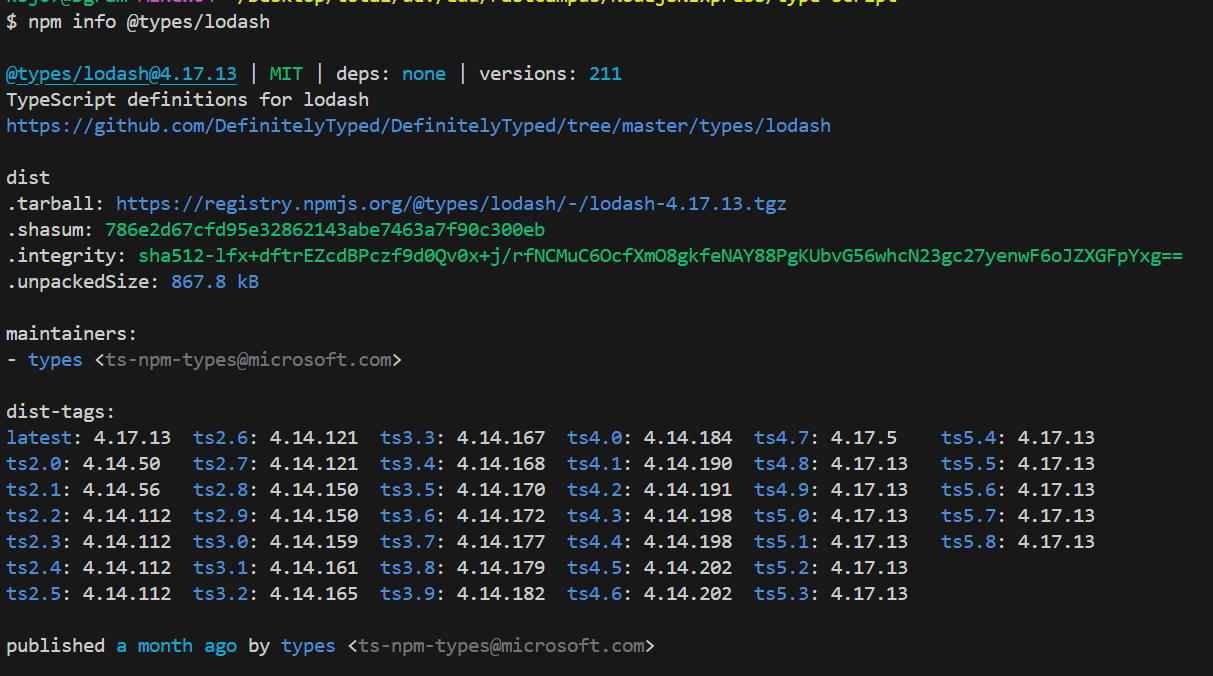Select the 'versions: 211' count
The width and height of the screenshot is (1213, 676).
(x=550, y=74)
